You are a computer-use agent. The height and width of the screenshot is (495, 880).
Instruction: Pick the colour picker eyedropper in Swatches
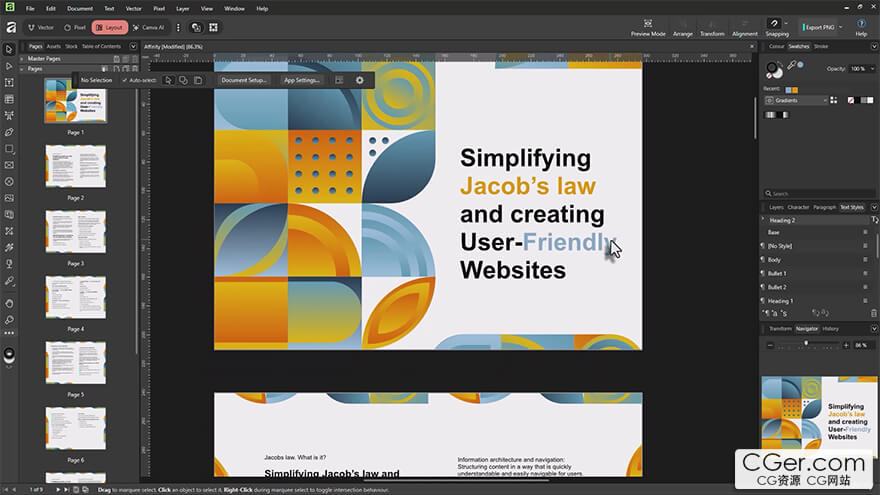pyautogui.click(x=791, y=66)
